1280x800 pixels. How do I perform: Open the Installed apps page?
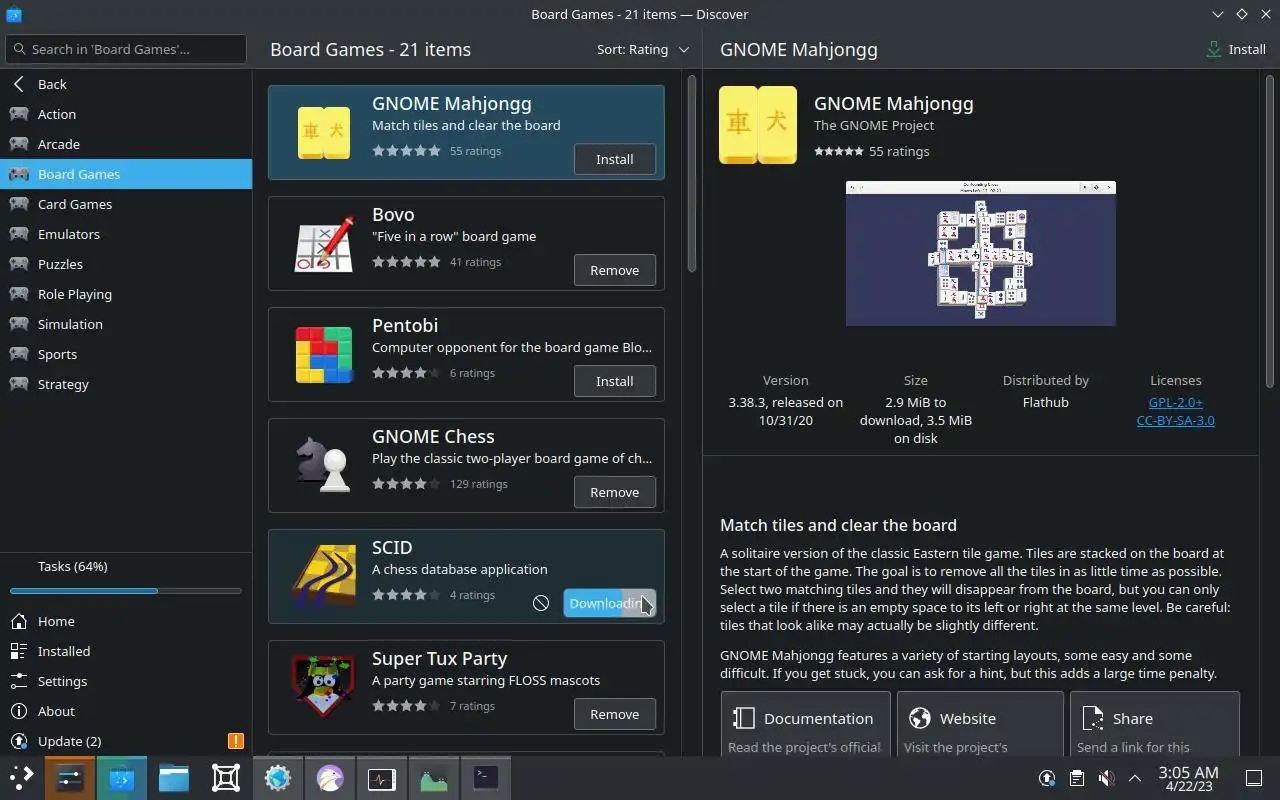pyautogui.click(x=126, y=651)
